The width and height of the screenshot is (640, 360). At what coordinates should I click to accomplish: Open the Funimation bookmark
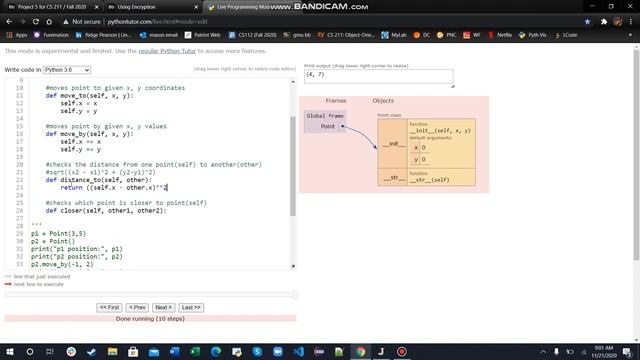[x=51, y=35]
